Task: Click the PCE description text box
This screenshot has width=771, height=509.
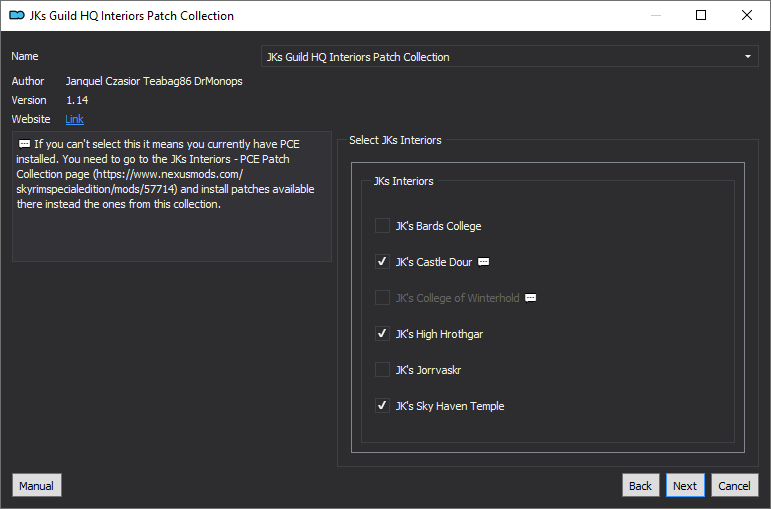Action: (x=172, y=196)
